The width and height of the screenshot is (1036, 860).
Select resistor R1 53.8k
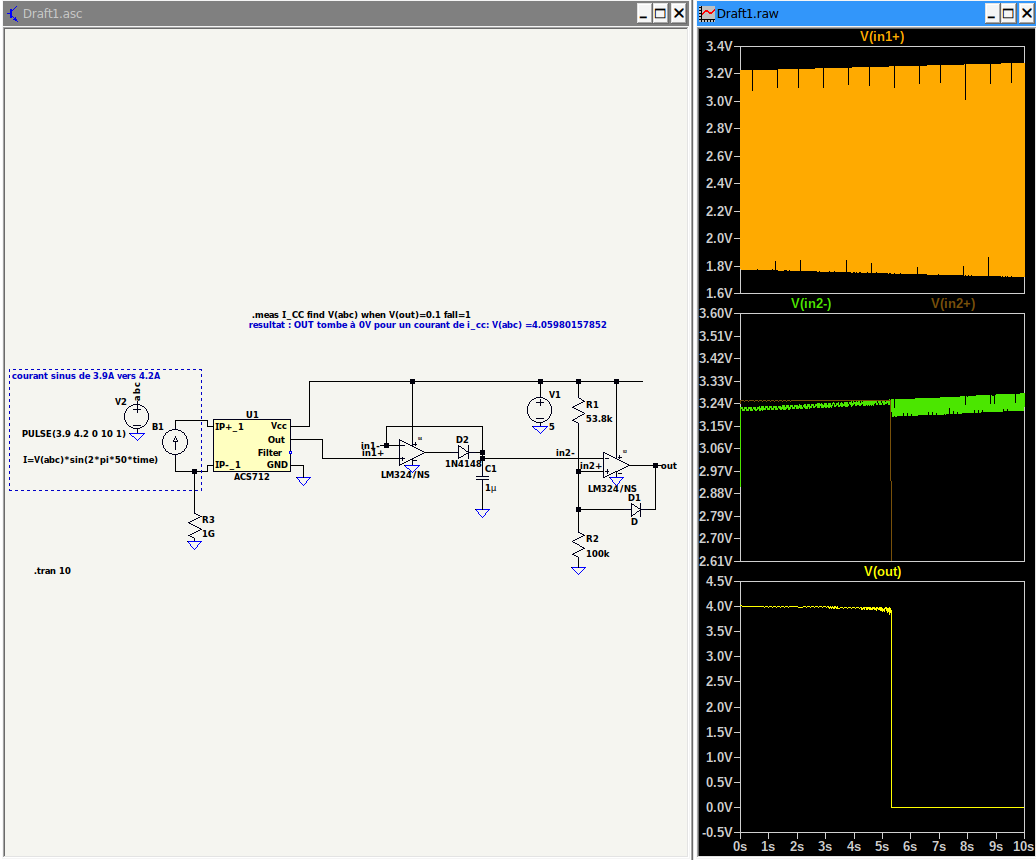point(578,410)
